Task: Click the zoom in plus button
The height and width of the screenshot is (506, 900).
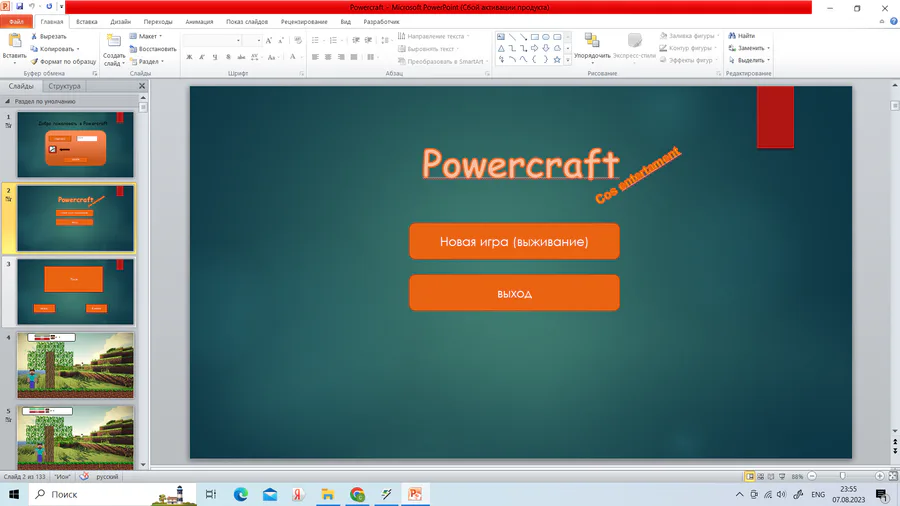Action: point(879,476)
